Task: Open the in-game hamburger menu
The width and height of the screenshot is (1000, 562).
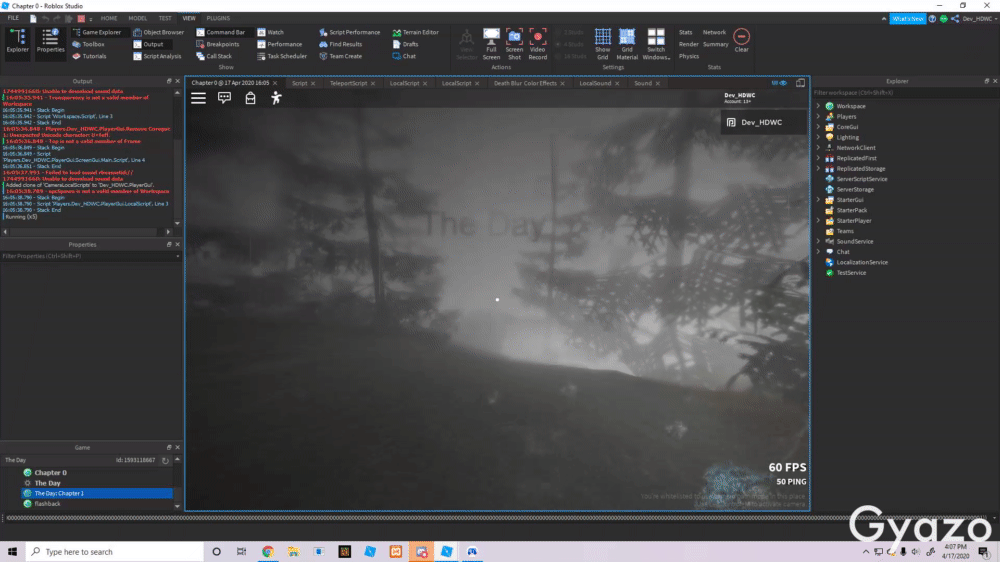Action: click(198, 98)
